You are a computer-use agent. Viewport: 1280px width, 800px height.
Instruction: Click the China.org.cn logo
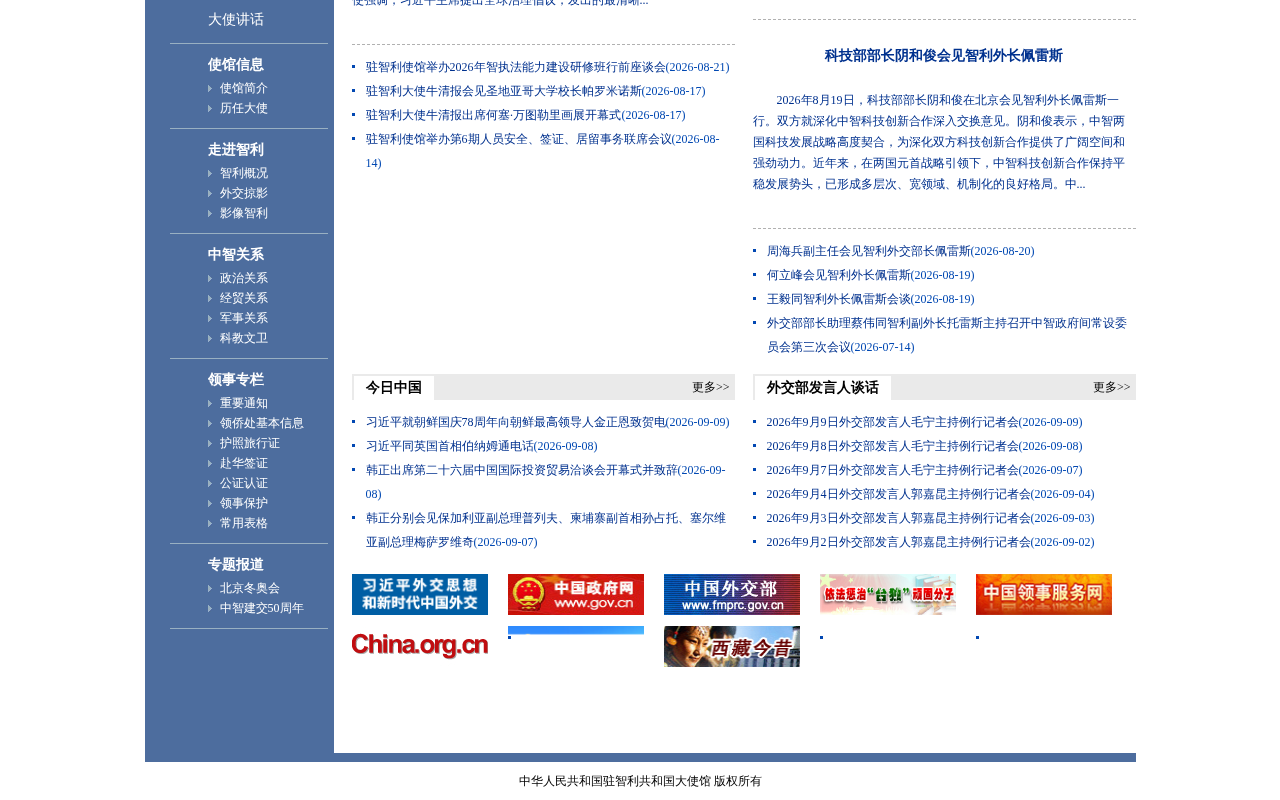(420, 646)
